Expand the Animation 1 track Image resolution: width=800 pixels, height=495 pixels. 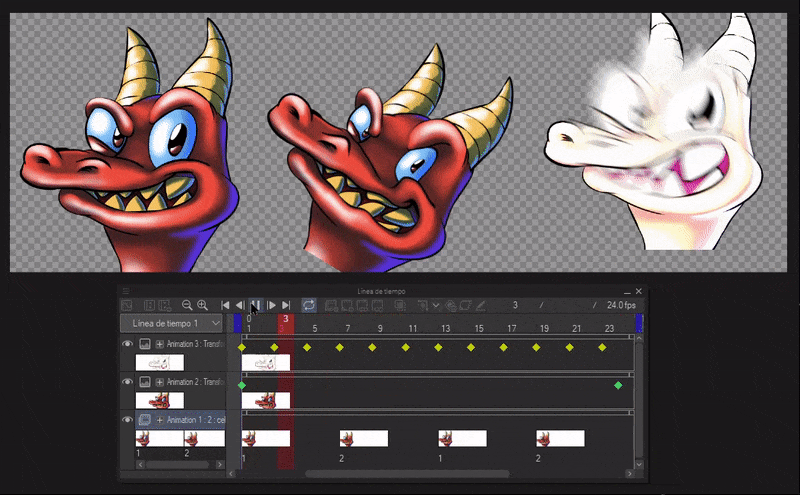[x=160, y=419]
